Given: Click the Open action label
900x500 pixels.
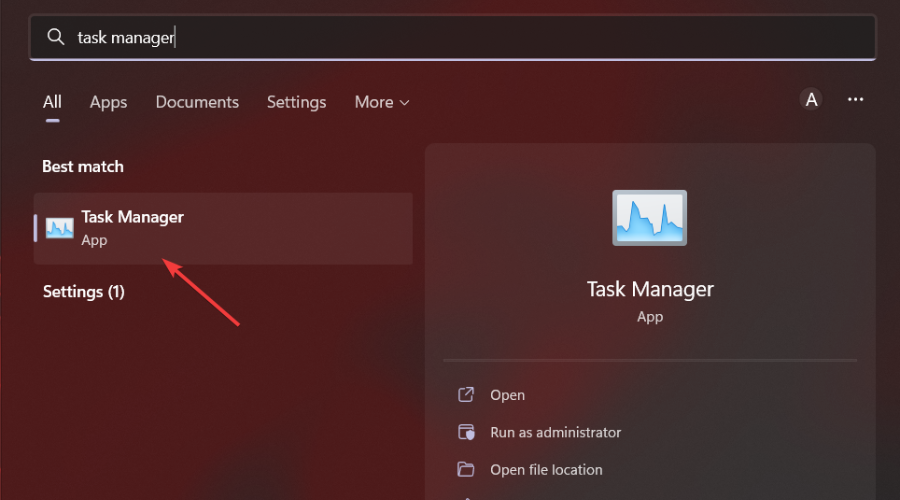Looking at the screenshot, I should [x=507, y=395].
